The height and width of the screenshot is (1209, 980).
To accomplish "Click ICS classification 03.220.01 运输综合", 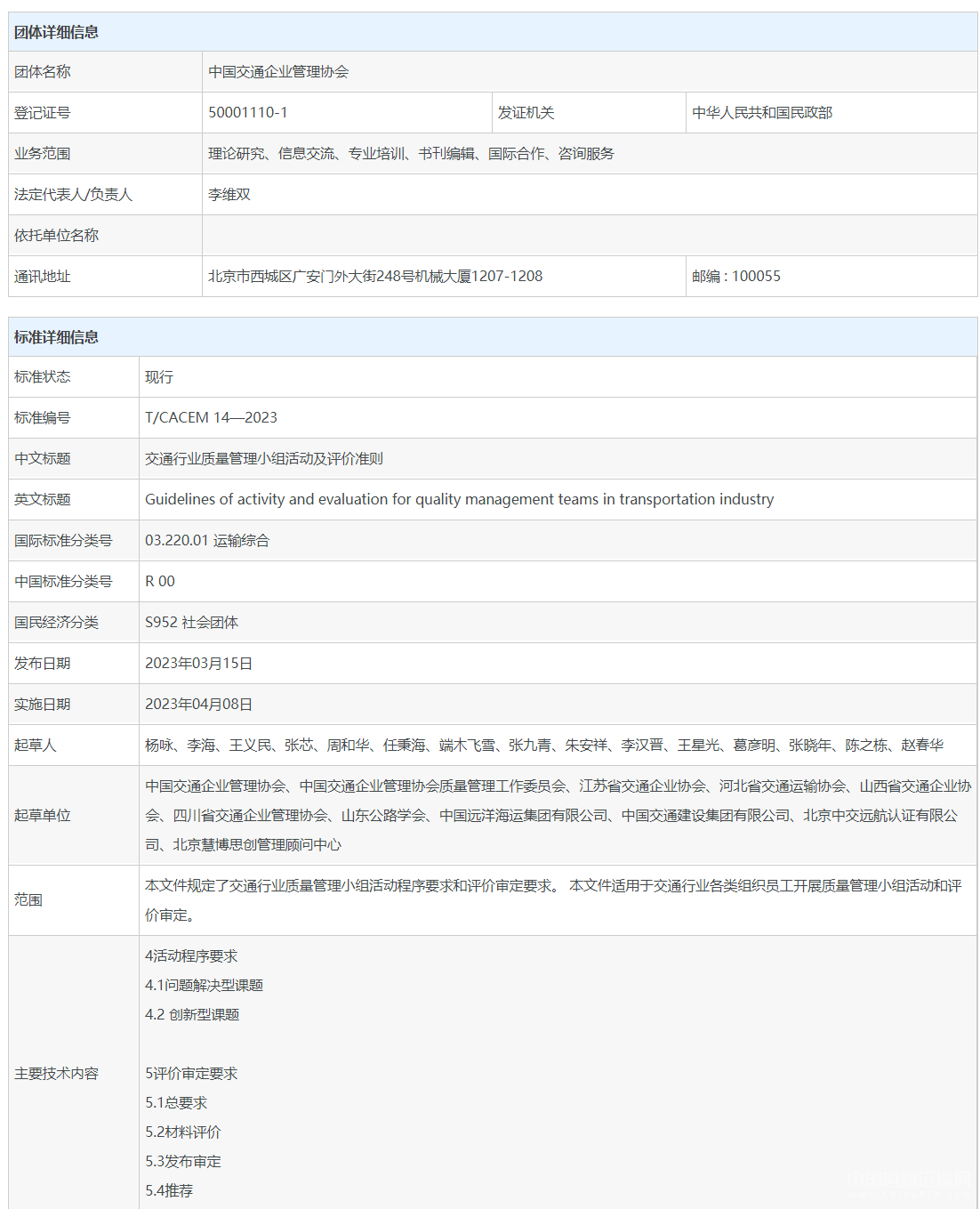I will tap(207, 541).
